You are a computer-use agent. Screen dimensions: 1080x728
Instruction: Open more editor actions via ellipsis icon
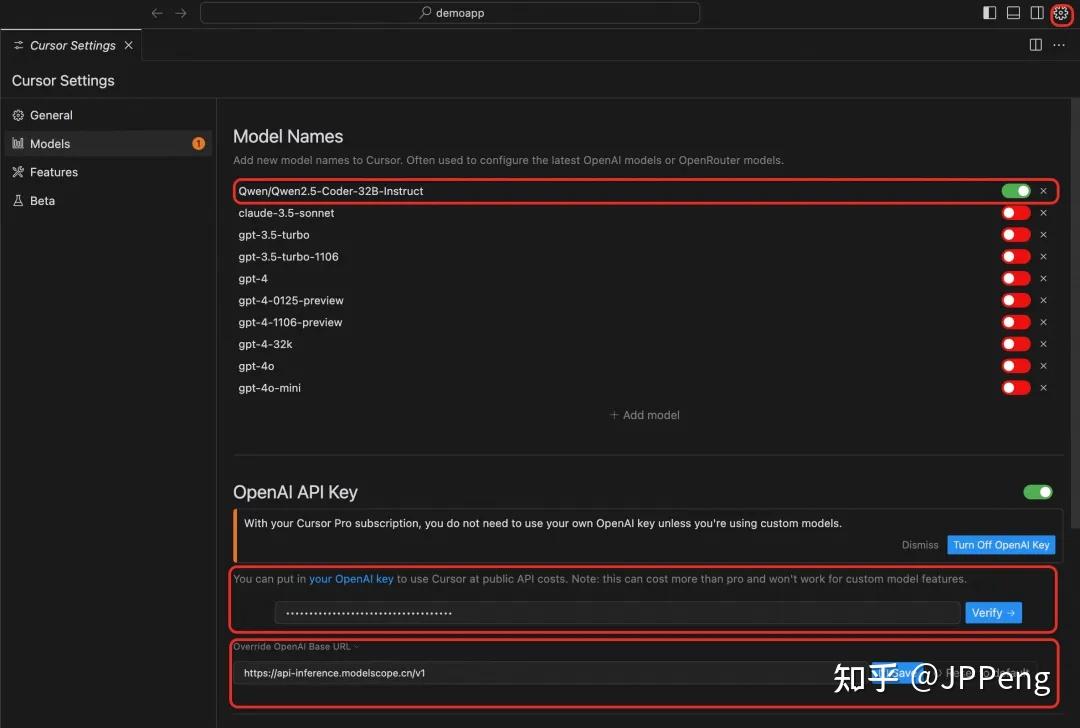[1059, 44]
